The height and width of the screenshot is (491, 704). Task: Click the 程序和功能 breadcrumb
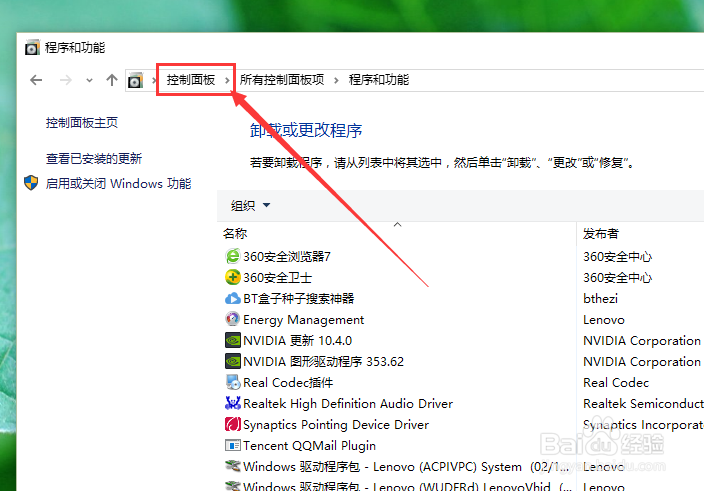click(x=378, y=80)
